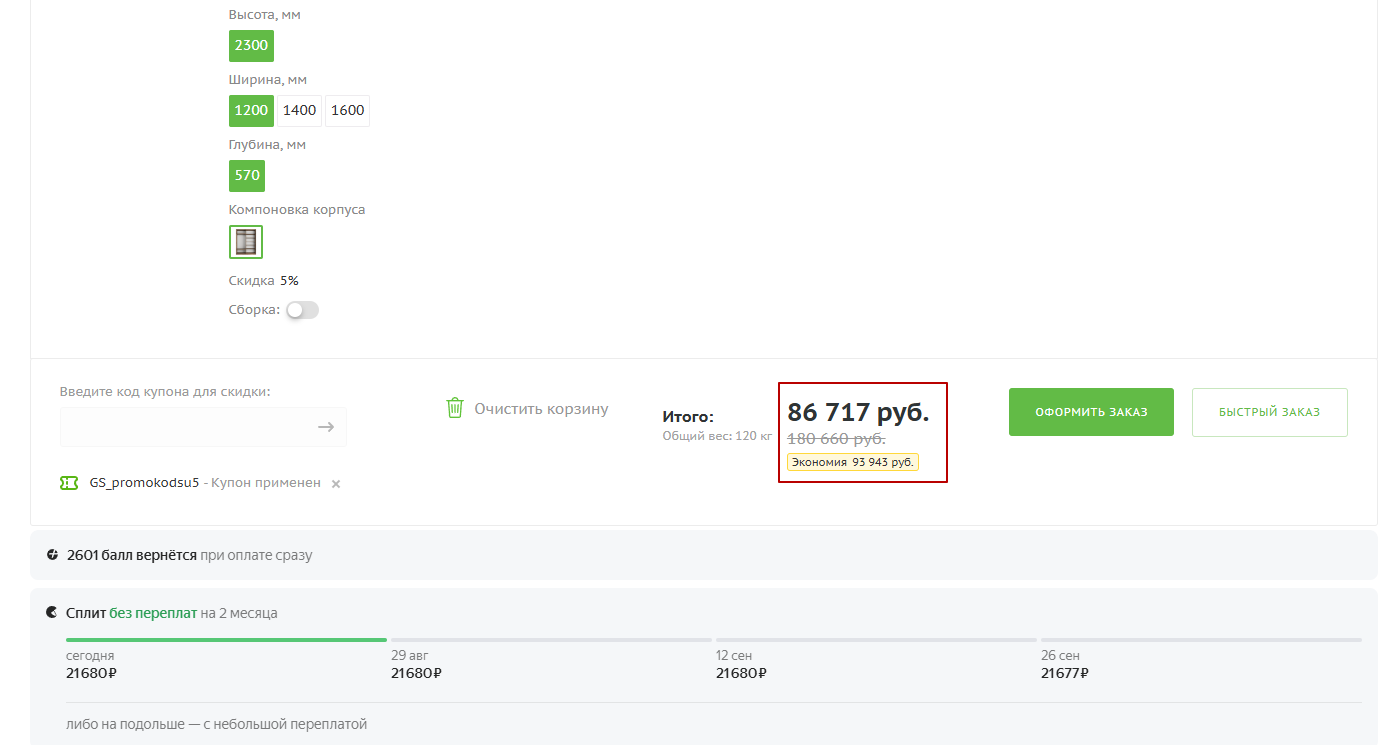Remove the applied GS_promokodsu5 coupon
Screen dimensions: 1389x745
336,484
